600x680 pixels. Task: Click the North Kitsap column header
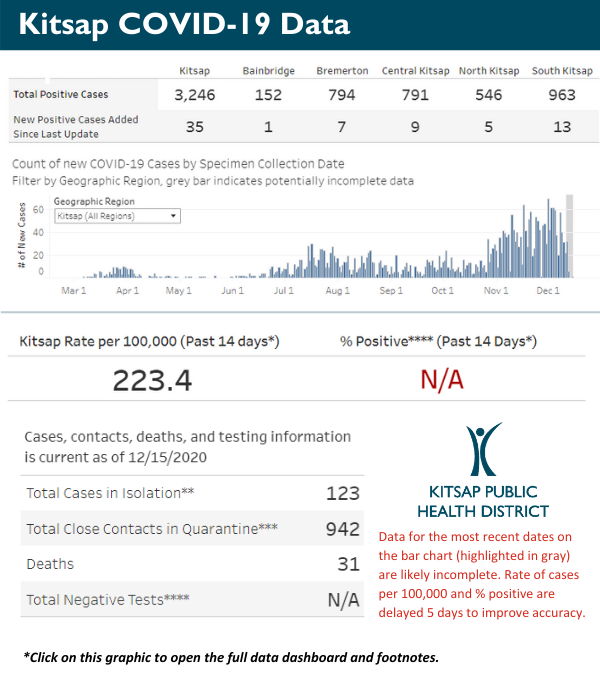489,71
